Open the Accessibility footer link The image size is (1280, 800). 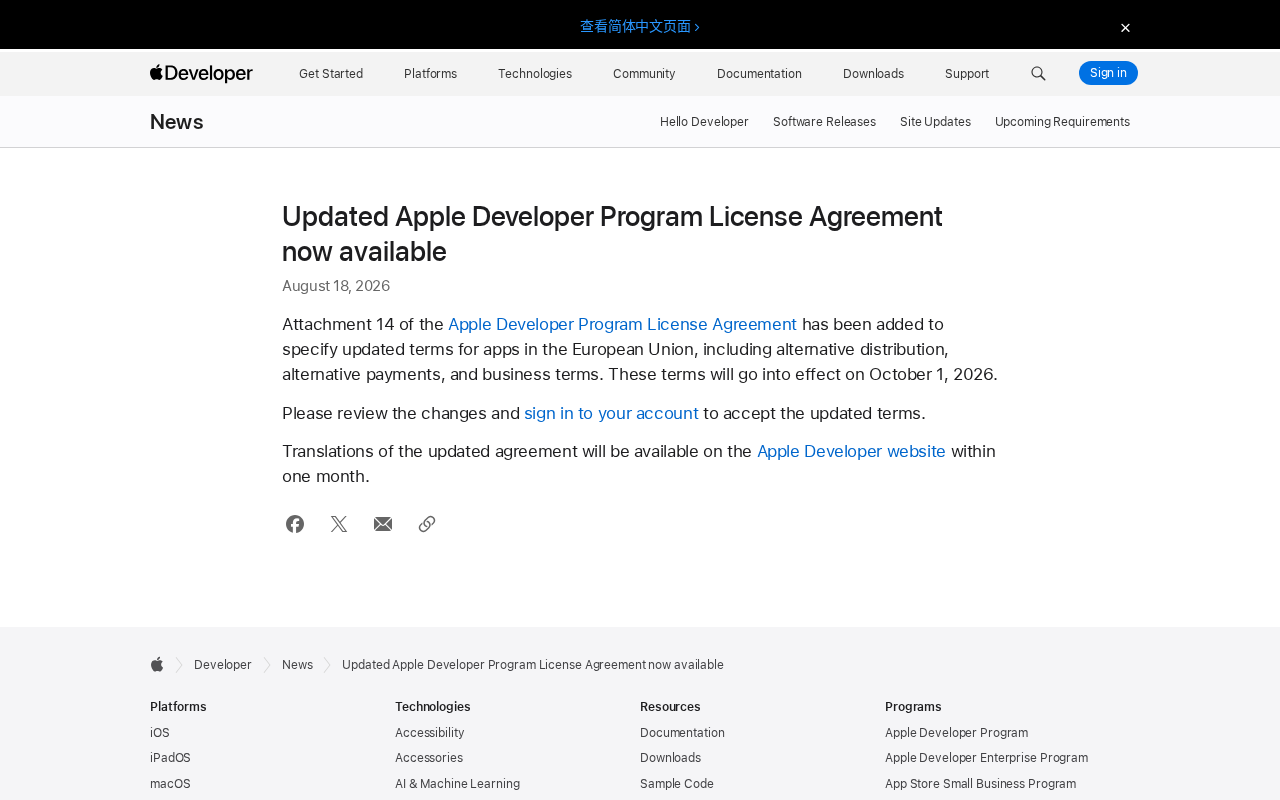click(430, 733)
